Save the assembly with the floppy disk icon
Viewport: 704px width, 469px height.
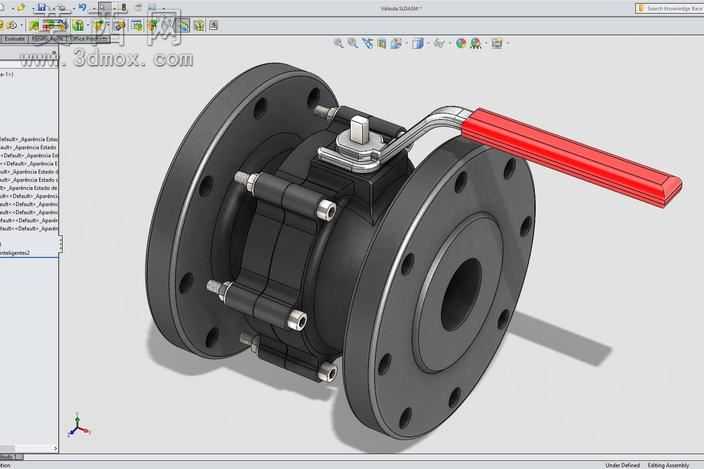coord(42,7)
